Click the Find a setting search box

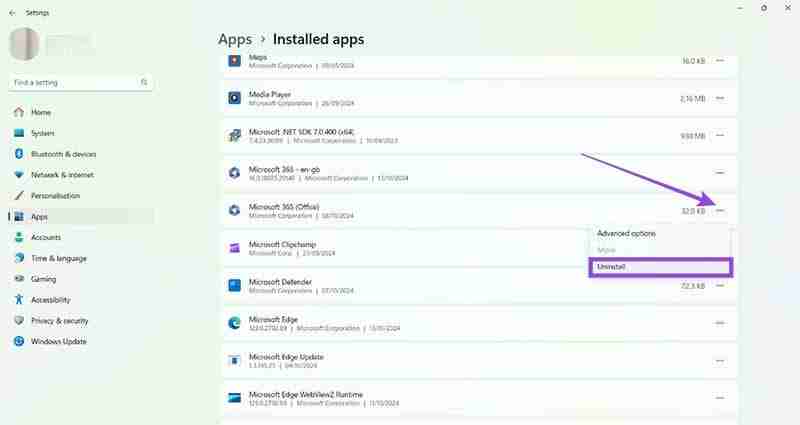80,82
